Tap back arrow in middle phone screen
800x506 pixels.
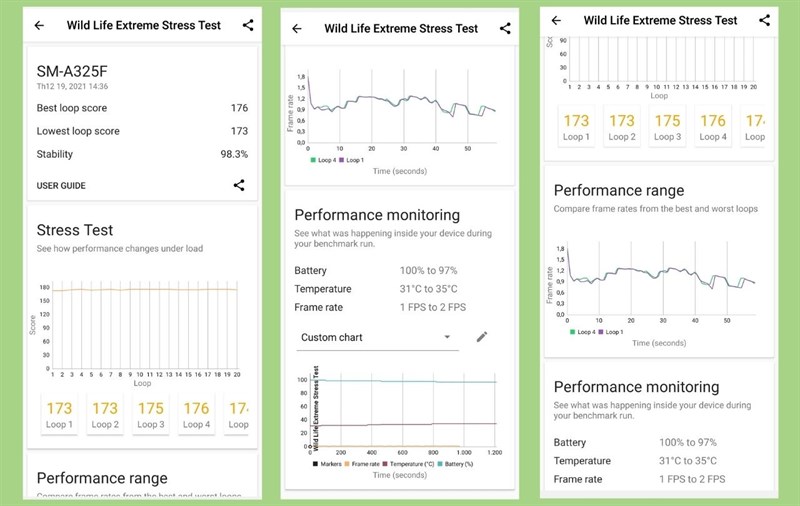[x=297, y=29]
